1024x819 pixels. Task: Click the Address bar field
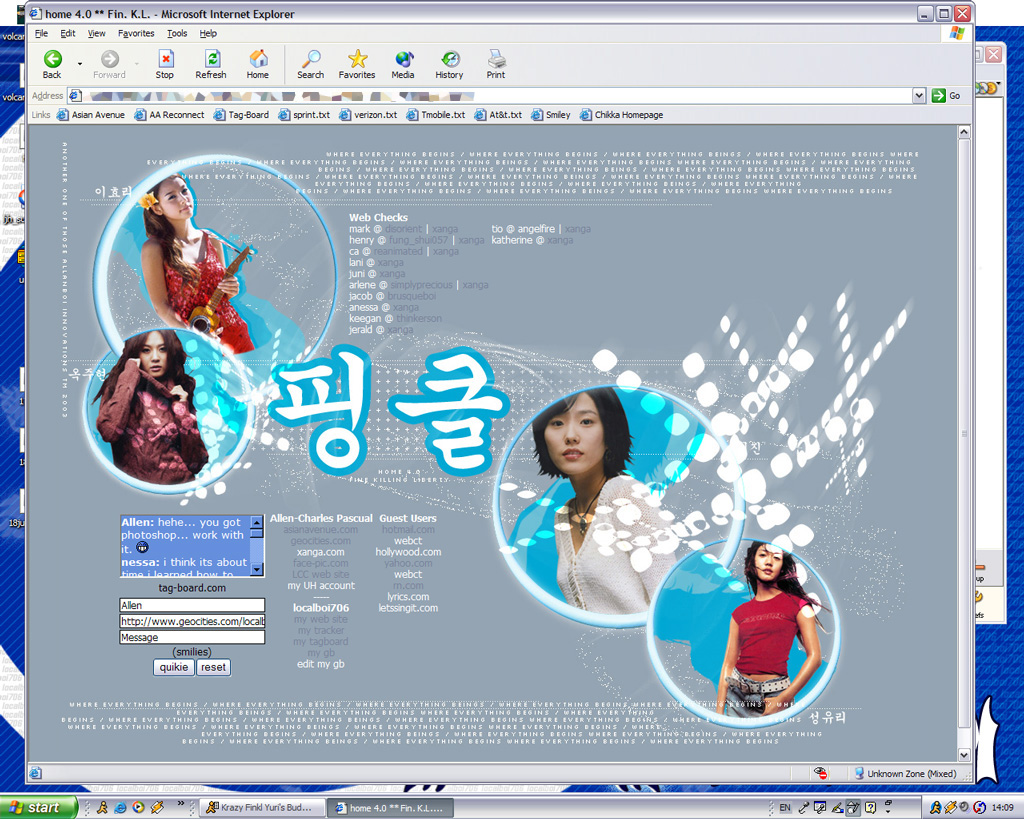[x=490, y=95]
